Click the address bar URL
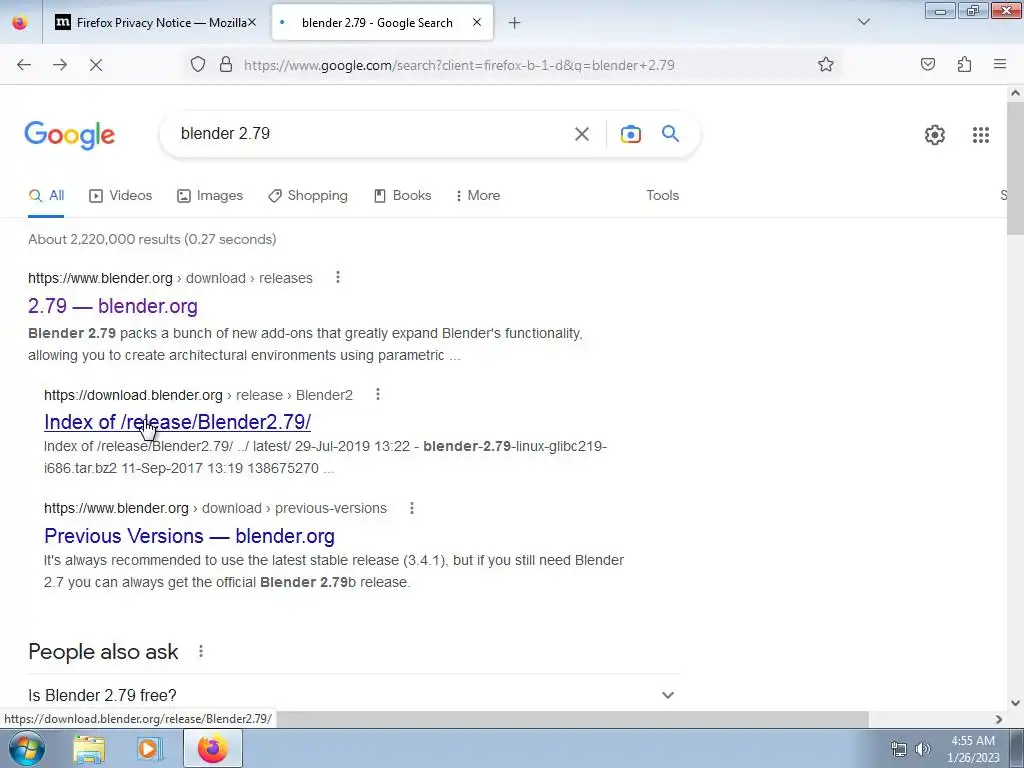 pyautogui.click(x=459, y=65)
